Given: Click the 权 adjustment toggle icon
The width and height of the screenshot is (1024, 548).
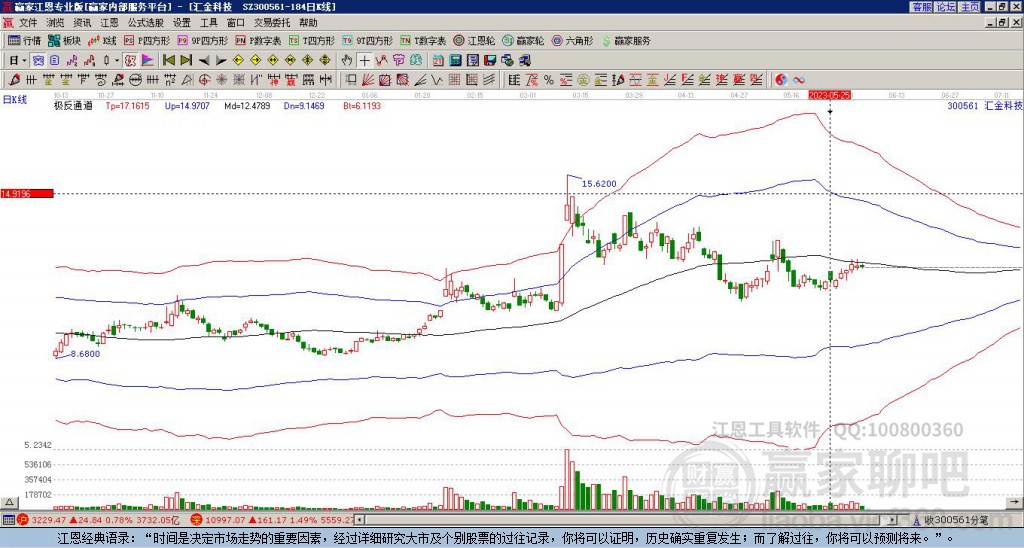Looking at the screenshot, I should (x=130, y=61).
